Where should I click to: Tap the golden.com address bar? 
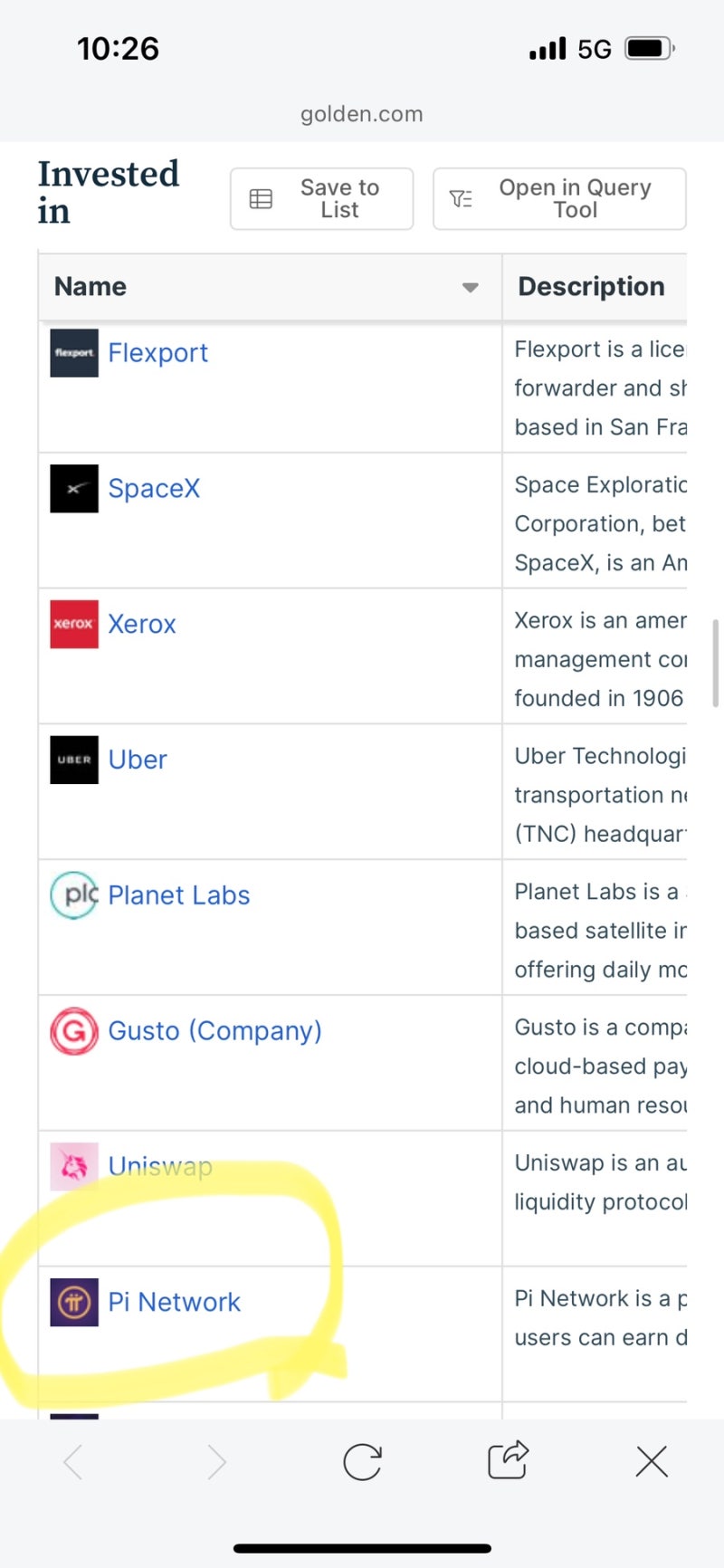[x=362, y=114]
